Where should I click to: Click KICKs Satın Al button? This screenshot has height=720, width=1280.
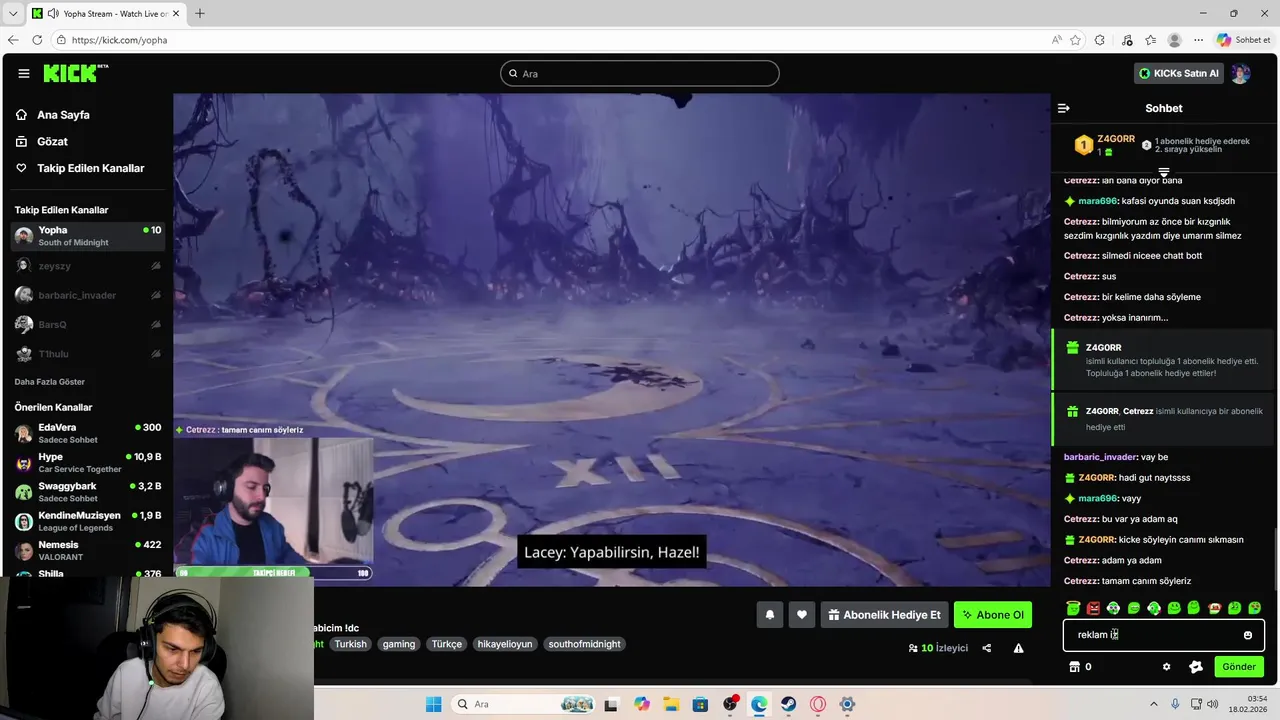point(1179,73)
